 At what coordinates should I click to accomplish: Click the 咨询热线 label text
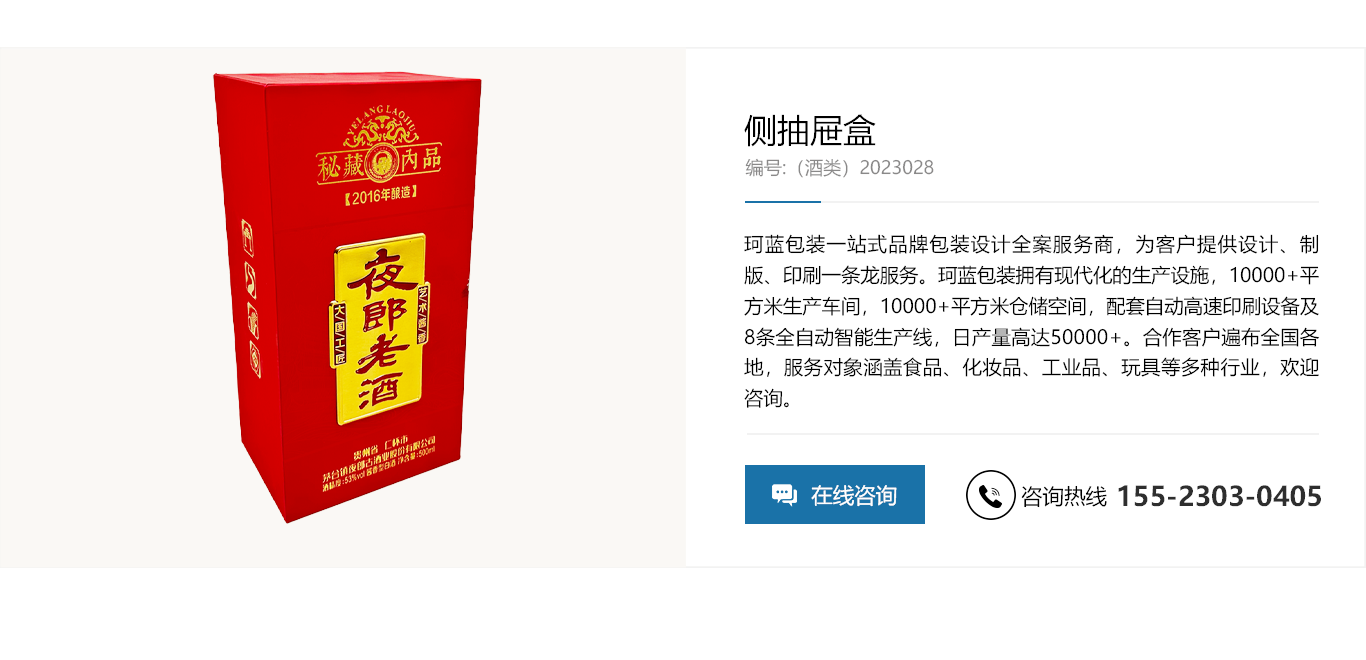point(1063,496)
